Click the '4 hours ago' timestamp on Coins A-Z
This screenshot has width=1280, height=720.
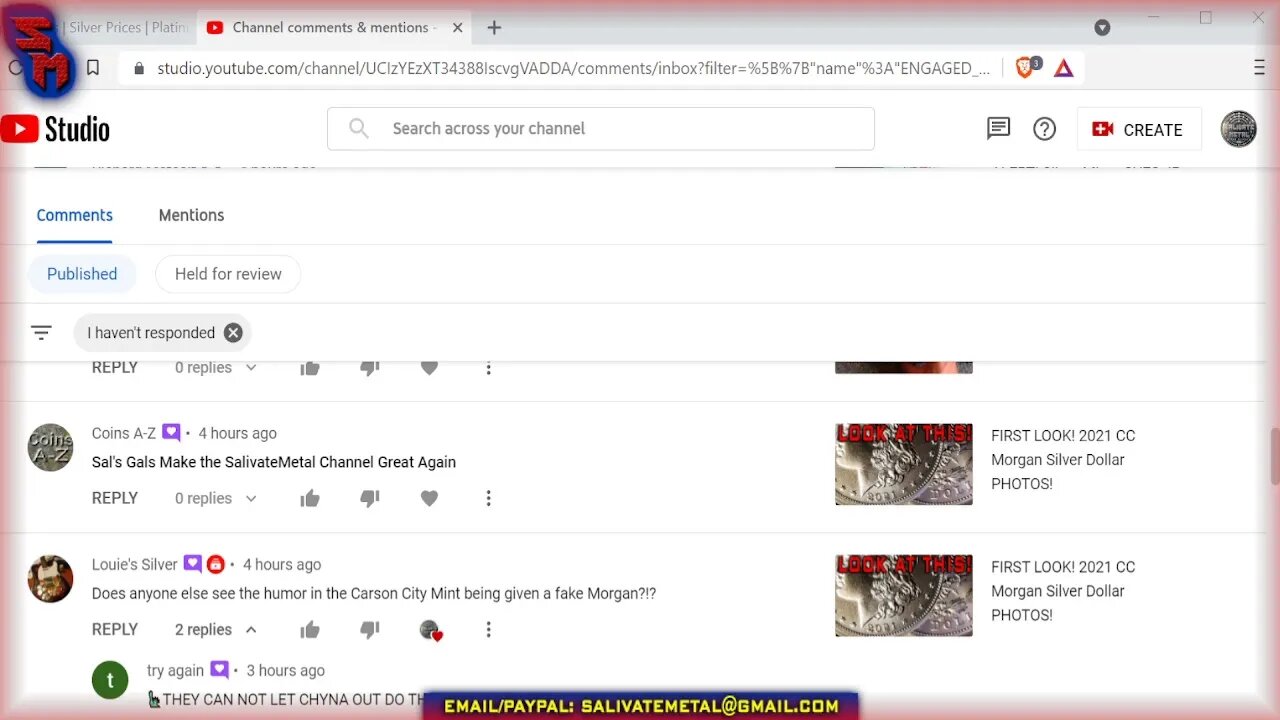237,433
